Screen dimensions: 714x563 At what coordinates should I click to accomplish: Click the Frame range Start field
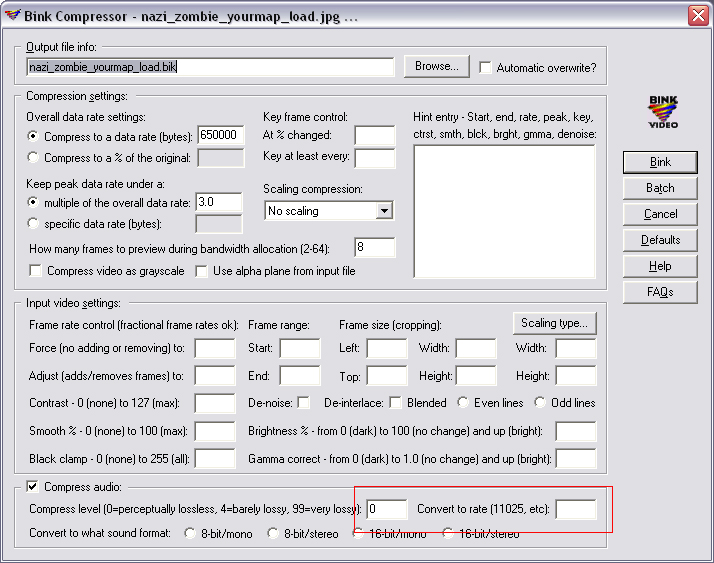click(x=300, y=348)
